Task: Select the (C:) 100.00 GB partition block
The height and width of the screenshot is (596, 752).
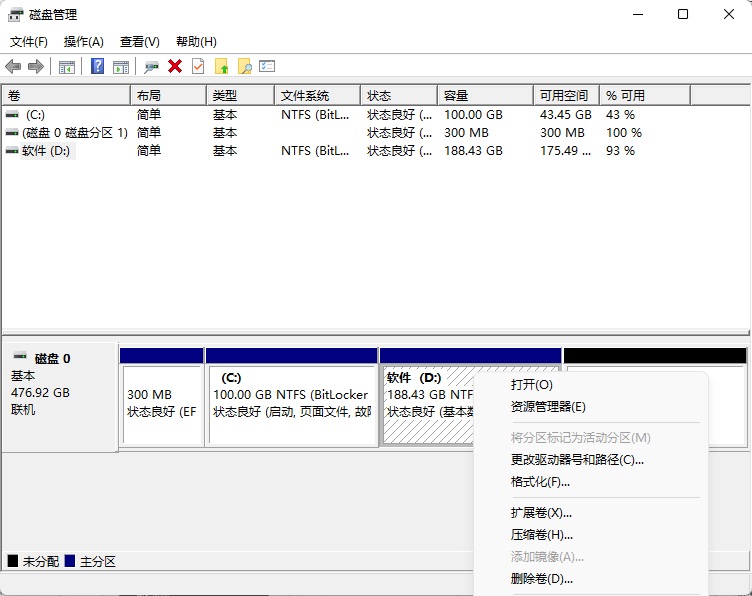Action: [x=291, y=398]
